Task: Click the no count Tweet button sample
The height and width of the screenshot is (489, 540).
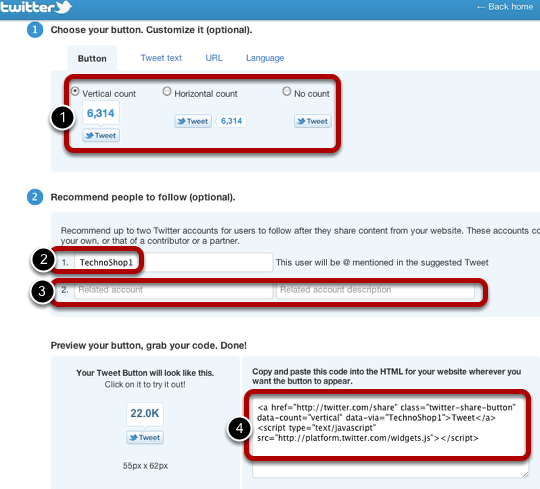Action: [x=313, y=121]
